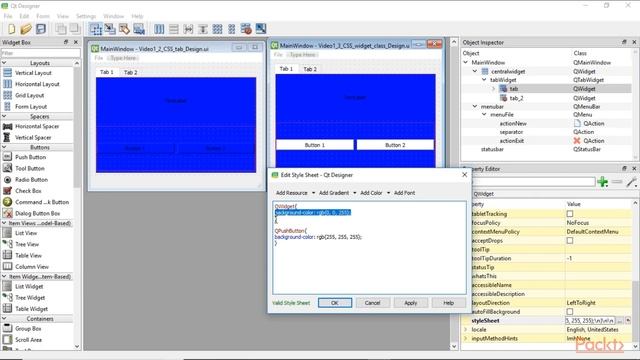Open the Add Color dropdown arrow
Screen dimensions: 640x360
(388, 193)
